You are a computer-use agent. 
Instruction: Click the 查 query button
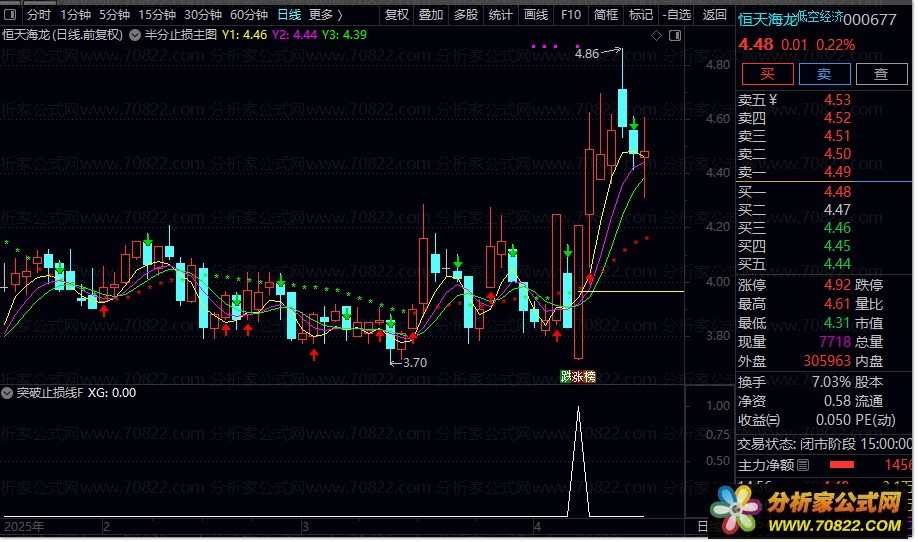click(x=881, y=74)
